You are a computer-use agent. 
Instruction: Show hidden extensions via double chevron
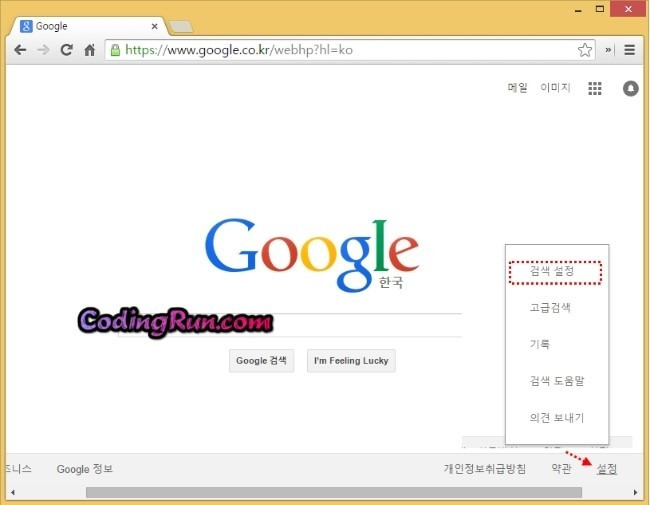click(x=608, y=50)
